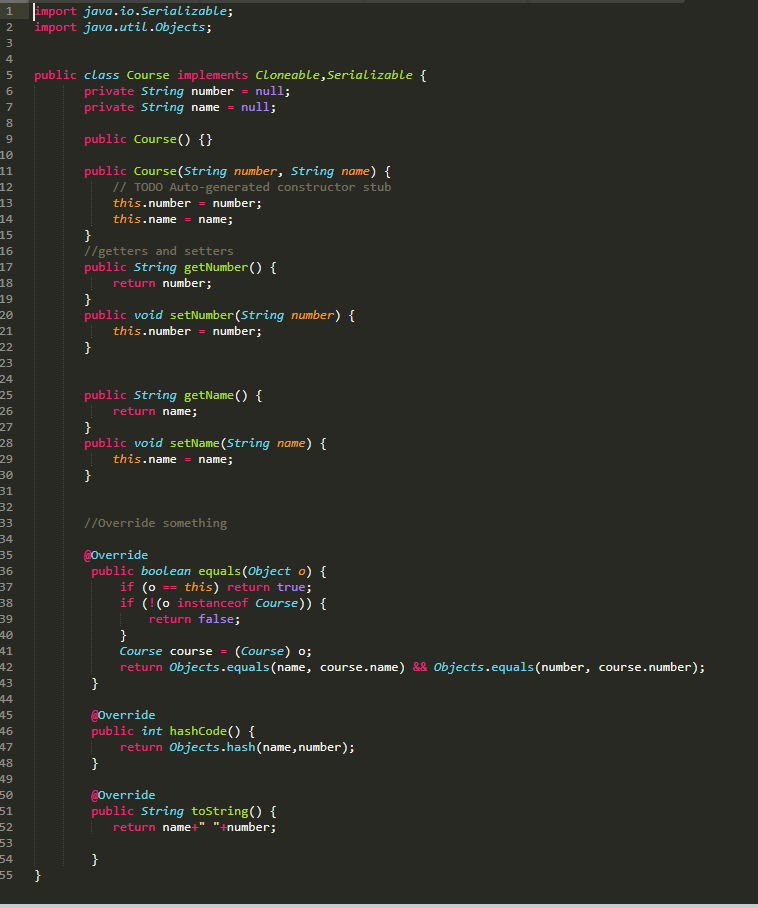Place cursor on 'private String name = null;'

click(x=180, y=107)
